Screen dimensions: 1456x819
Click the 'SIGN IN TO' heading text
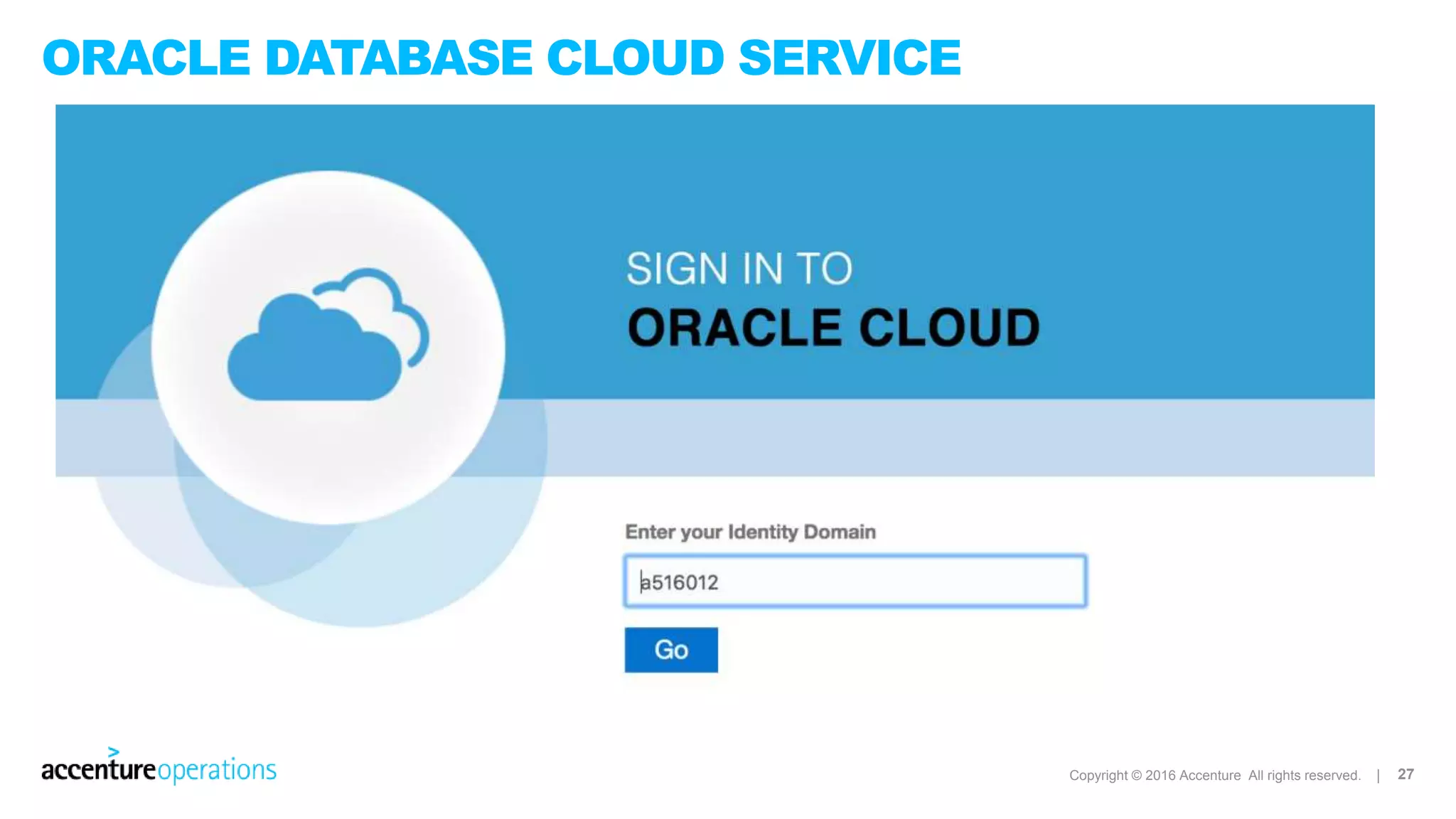coord(739,269)
